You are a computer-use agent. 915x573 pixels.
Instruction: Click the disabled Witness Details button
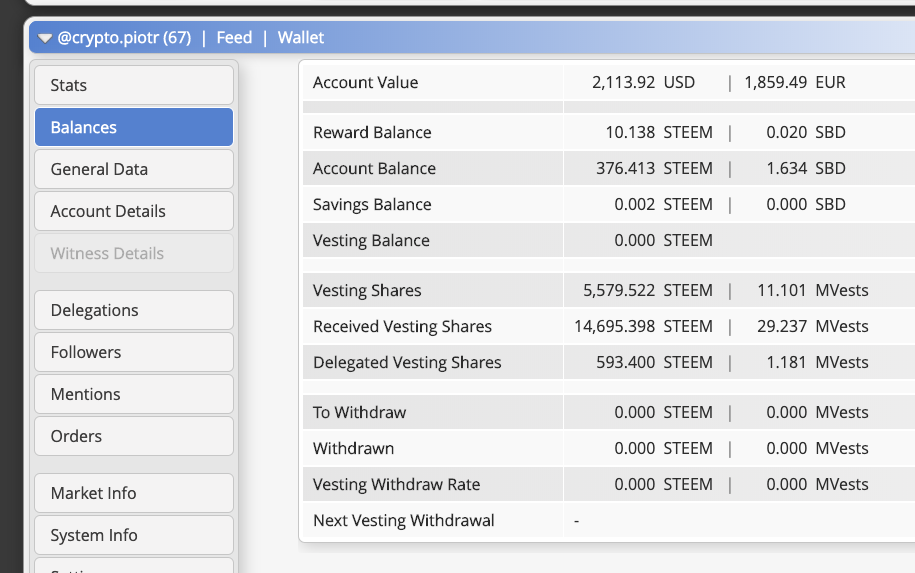coord(134,253)
